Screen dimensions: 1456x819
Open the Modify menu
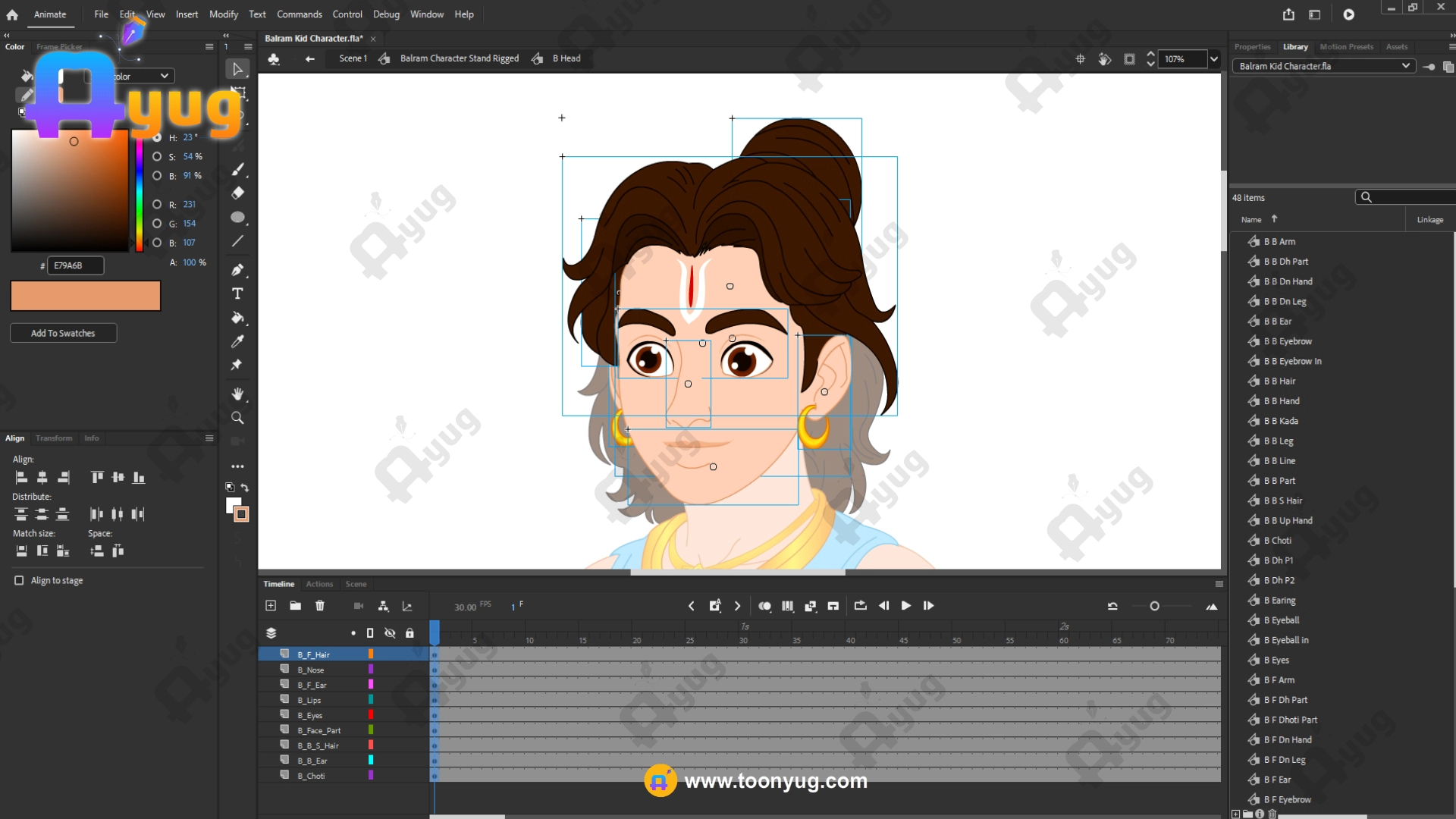223,14
